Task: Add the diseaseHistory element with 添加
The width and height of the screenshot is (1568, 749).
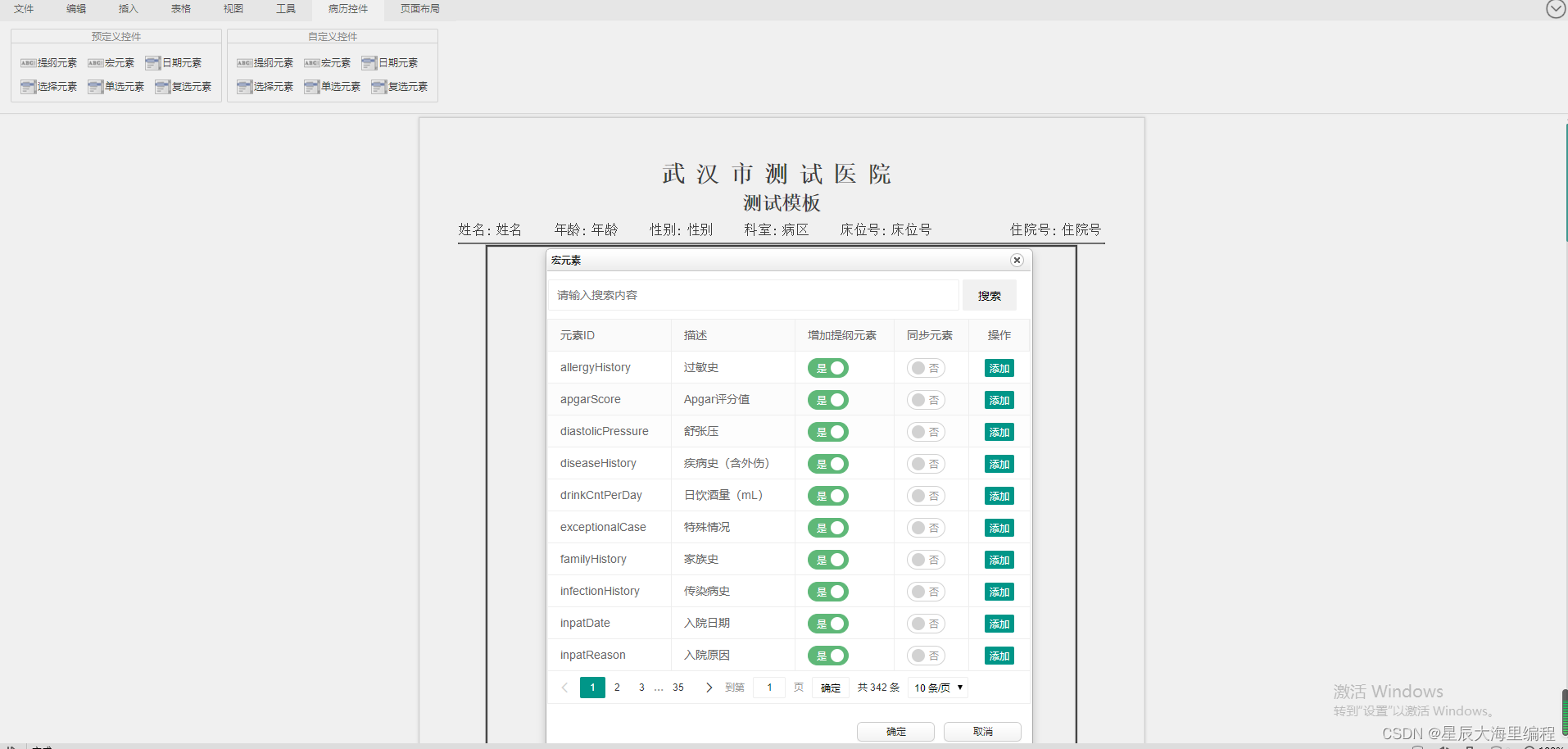Action: point(999,464)
